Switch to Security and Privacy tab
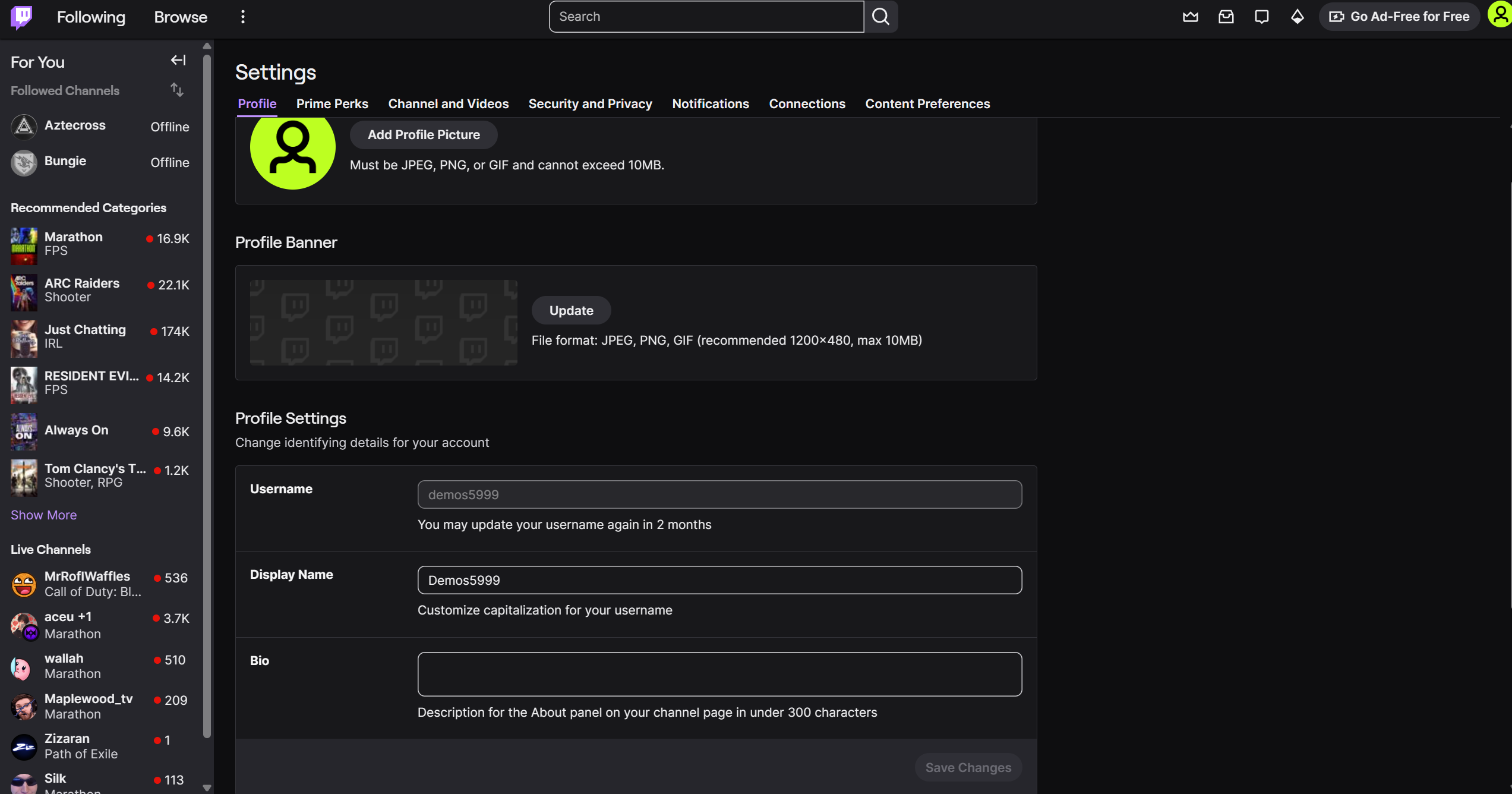1512x794 pixels. pos(590,103)
